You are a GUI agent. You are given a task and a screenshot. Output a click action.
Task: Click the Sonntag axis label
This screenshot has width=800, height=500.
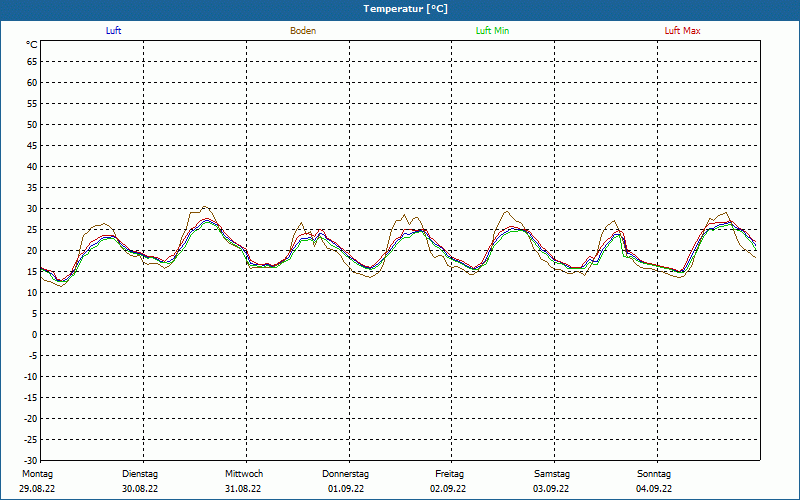pos(654,474)
